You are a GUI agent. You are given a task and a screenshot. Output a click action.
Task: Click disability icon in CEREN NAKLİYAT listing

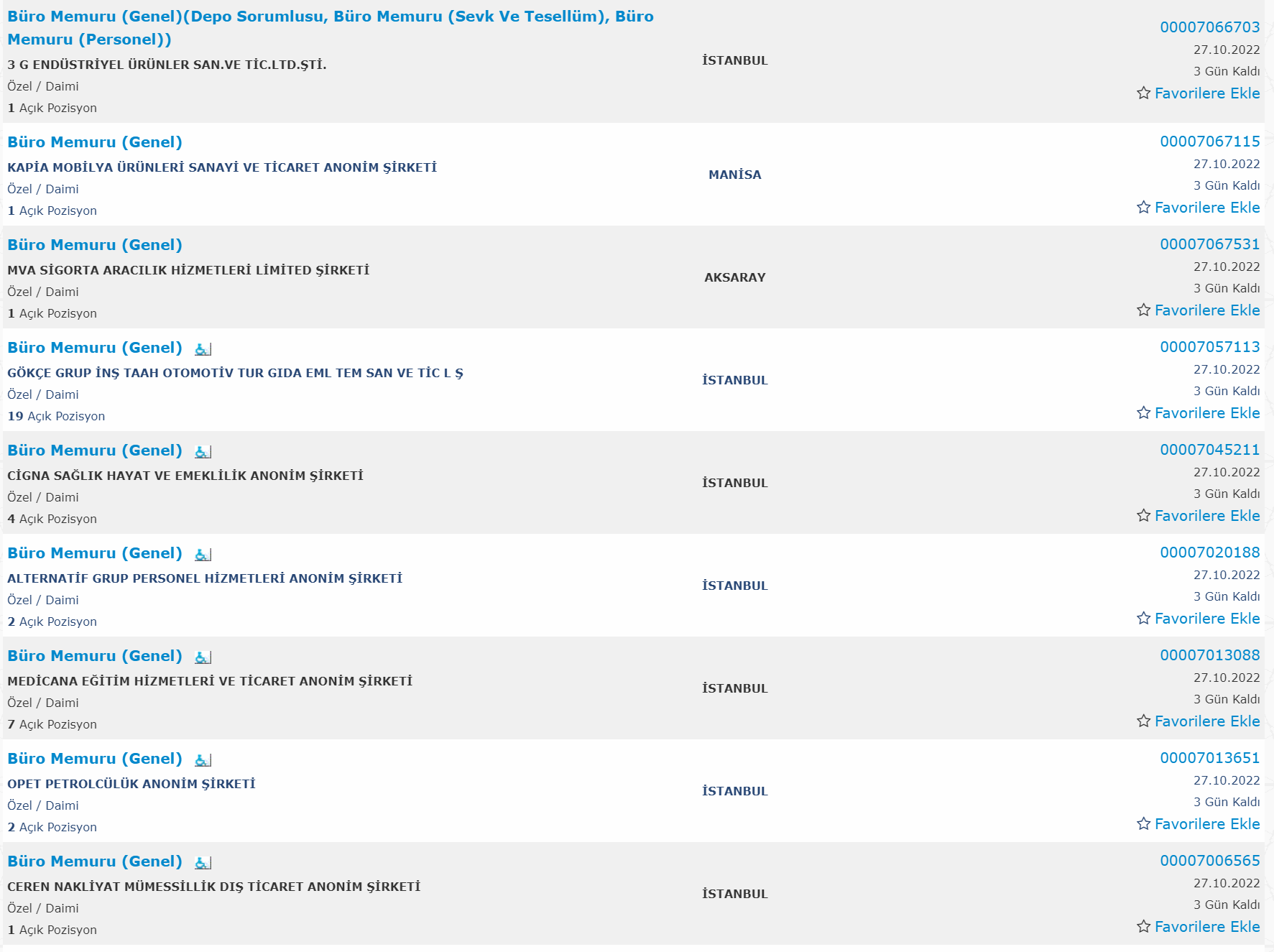(203, 863)
